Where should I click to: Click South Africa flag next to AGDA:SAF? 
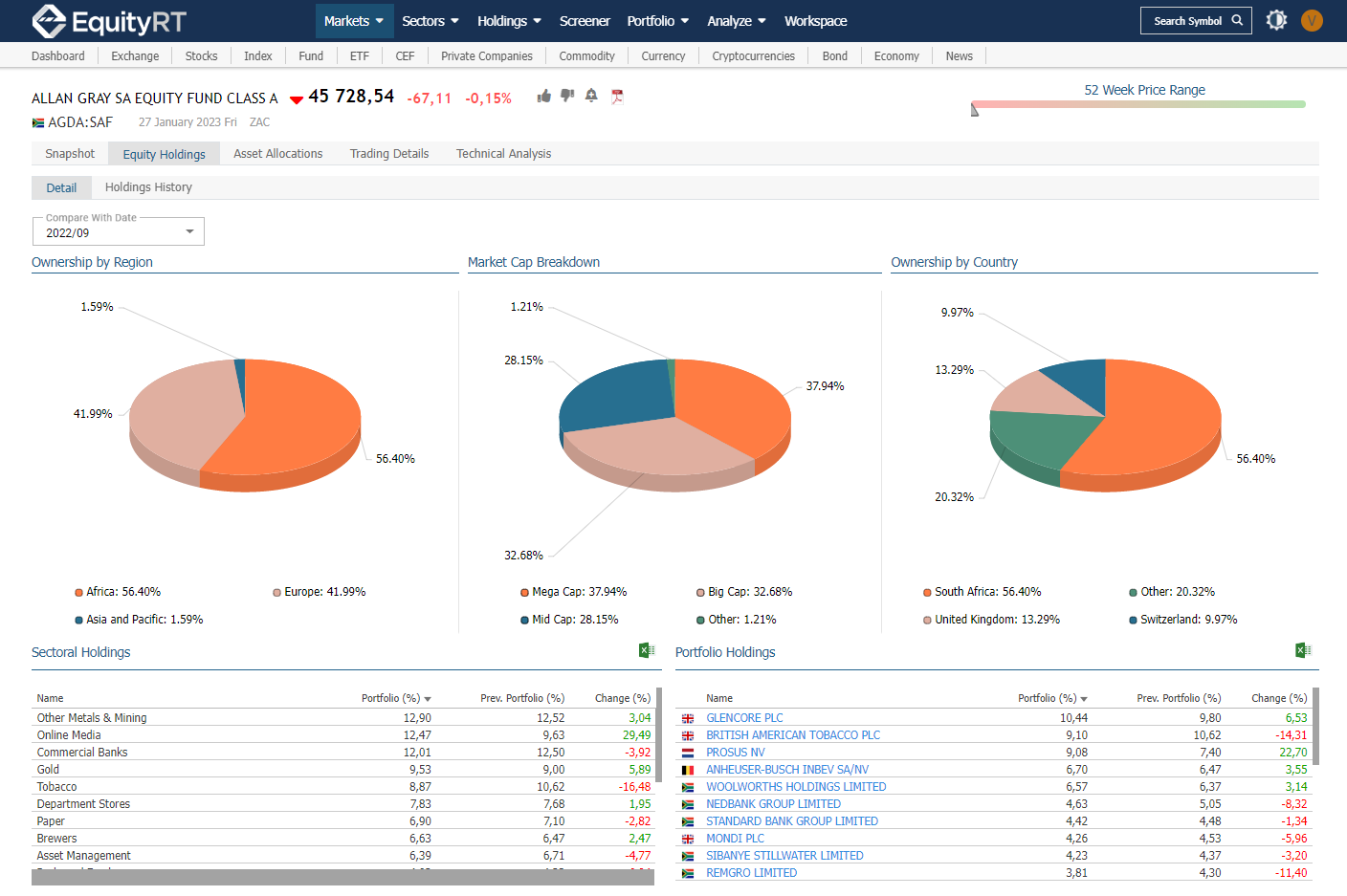38,122
